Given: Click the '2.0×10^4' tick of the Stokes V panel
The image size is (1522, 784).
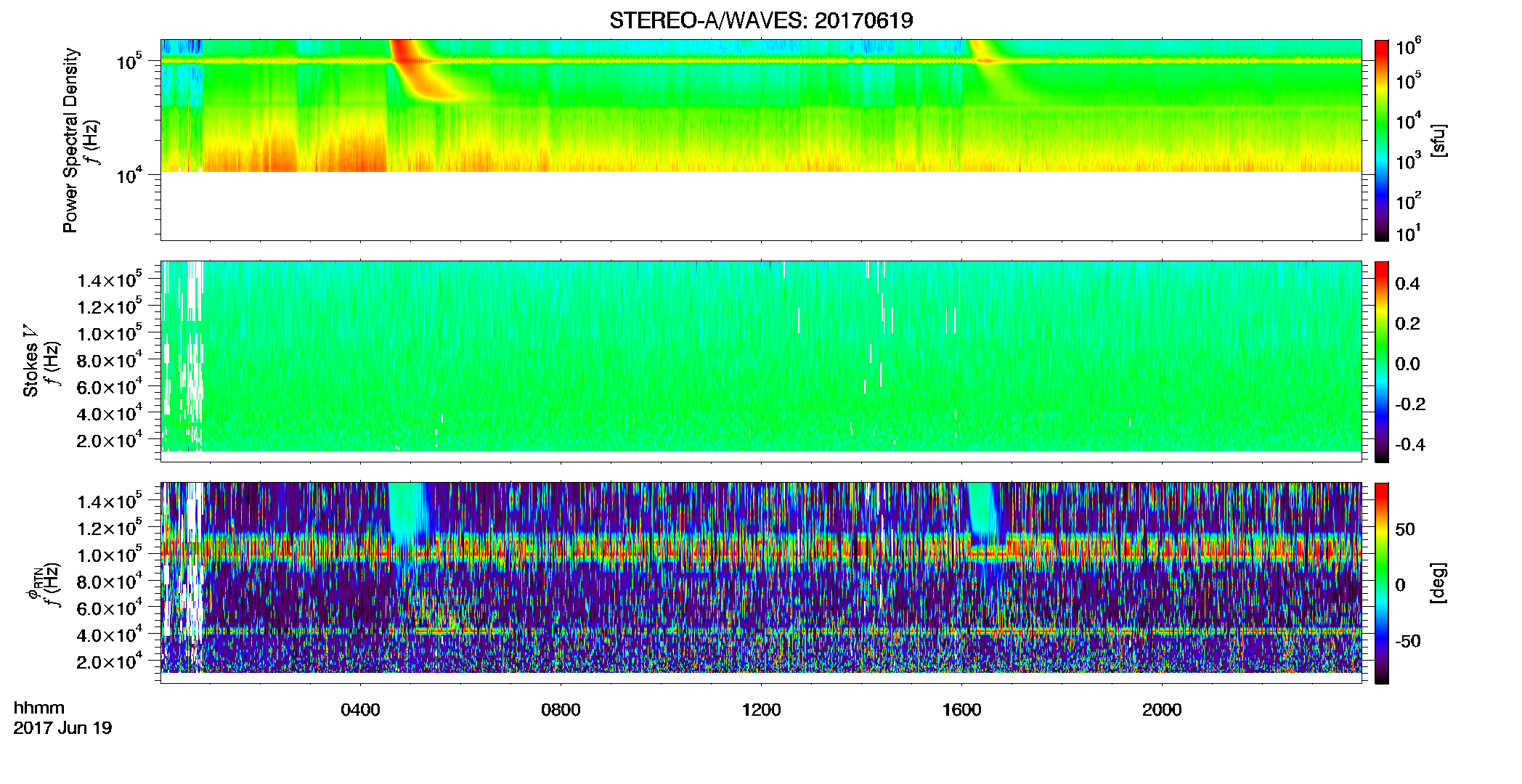Looking at the screenshot, I should 110,439.
